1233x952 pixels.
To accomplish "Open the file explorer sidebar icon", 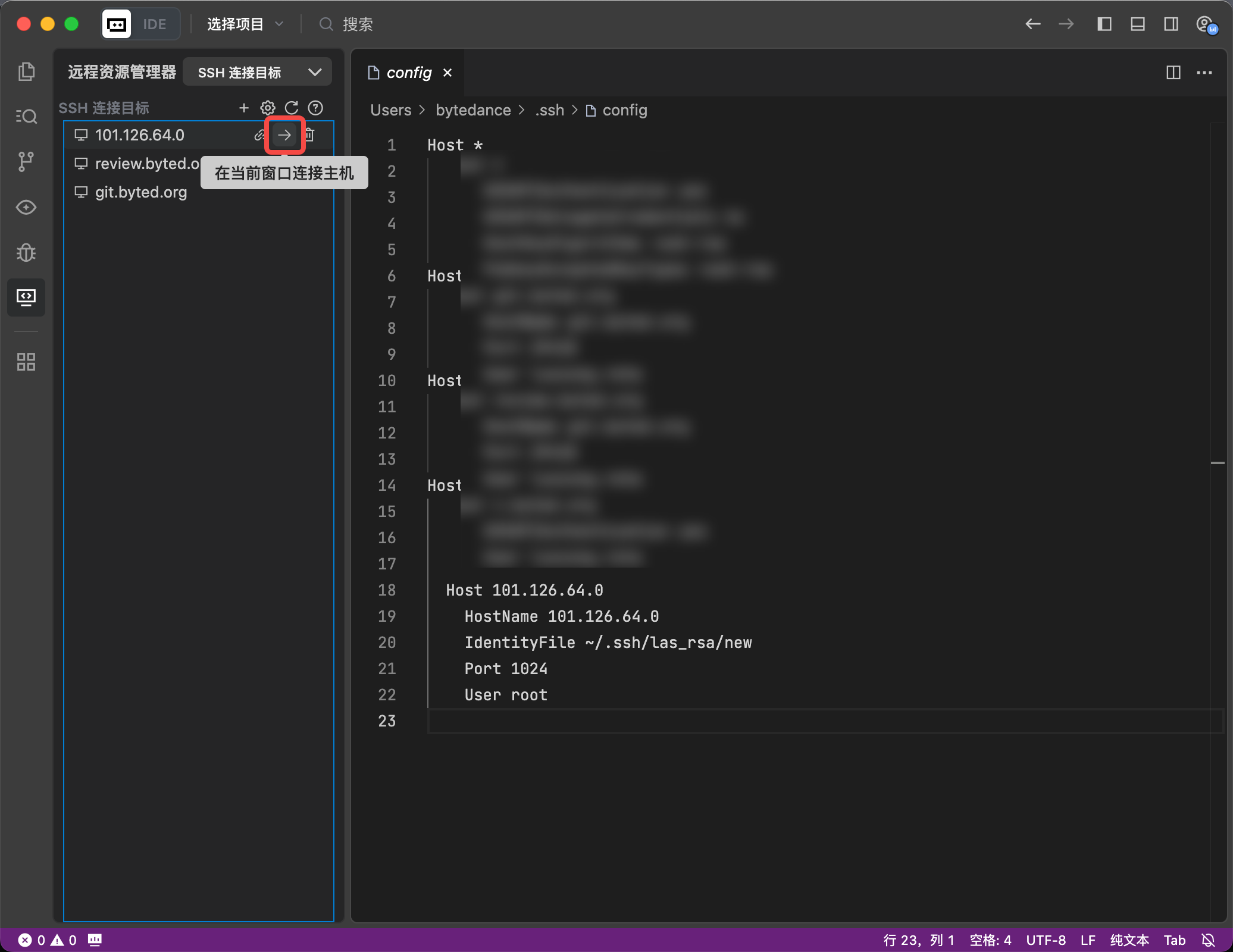I will 26,71.
